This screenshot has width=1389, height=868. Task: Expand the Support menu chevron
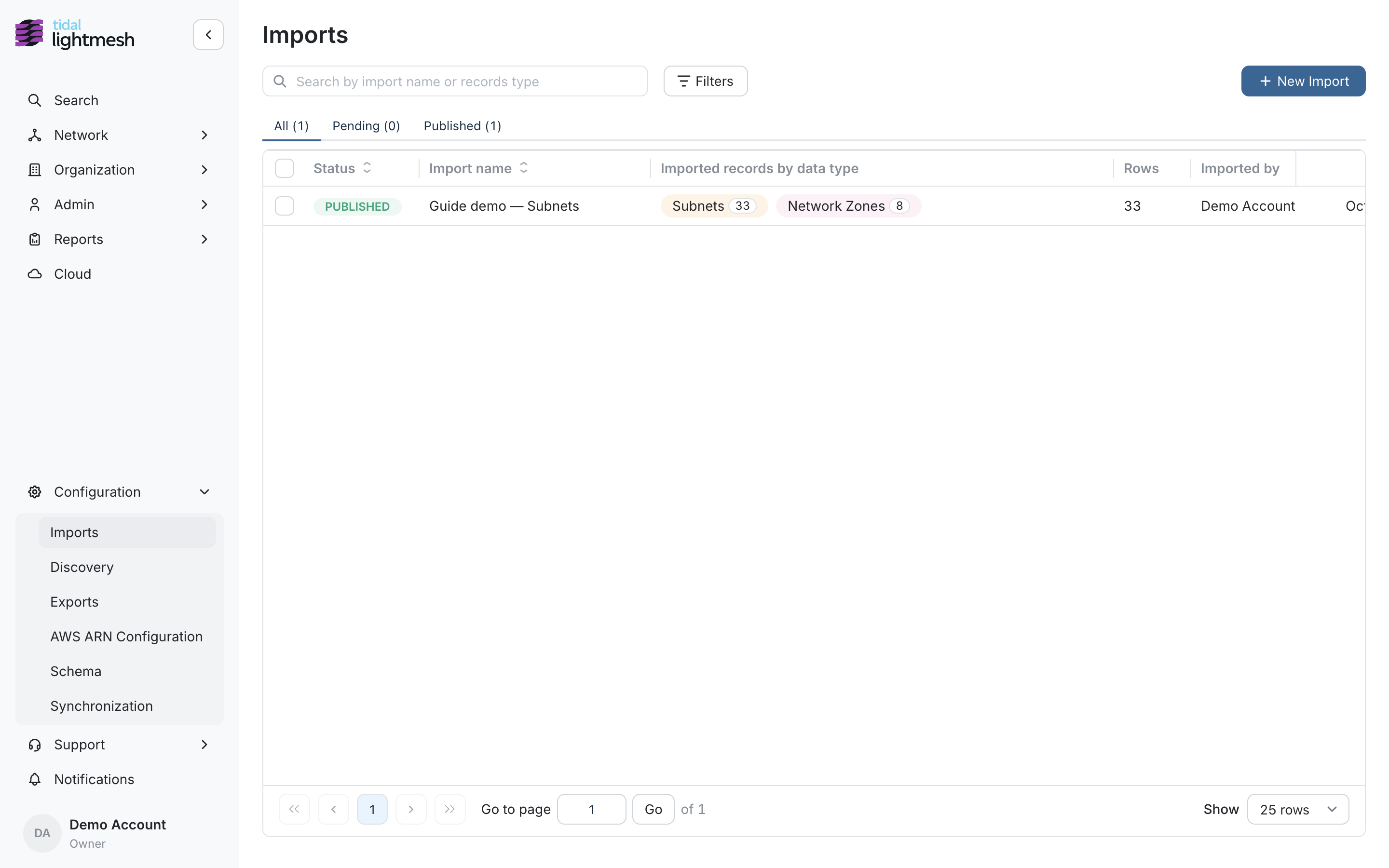[204, 745]
